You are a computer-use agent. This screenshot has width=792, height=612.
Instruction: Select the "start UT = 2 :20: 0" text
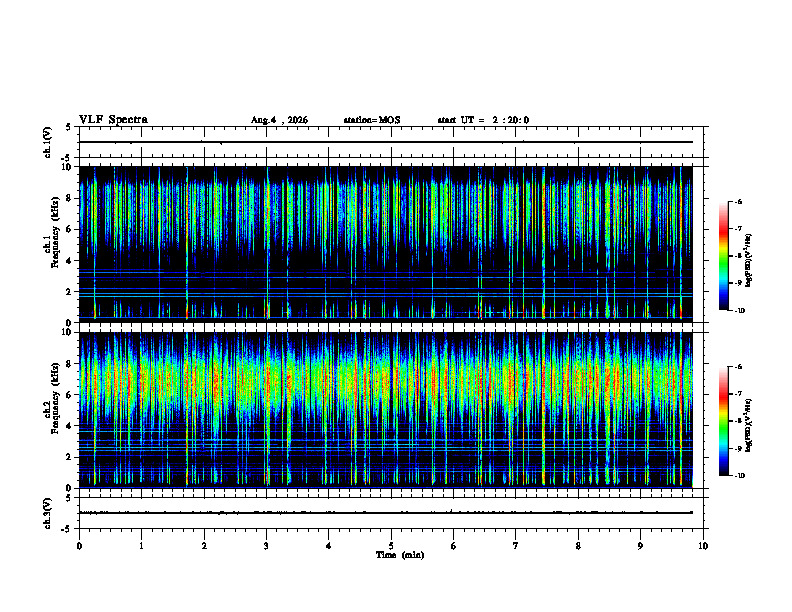[x=483, y=120]
